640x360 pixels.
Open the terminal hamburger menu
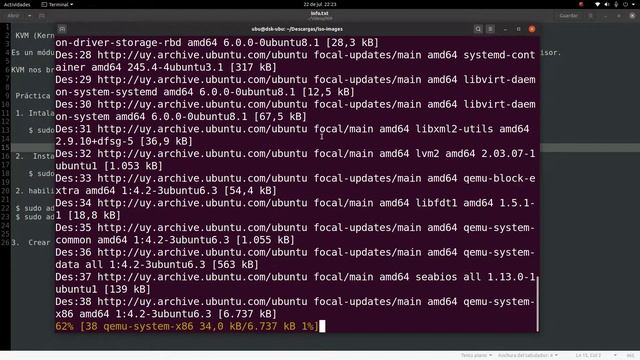click(x=491, y=29)
